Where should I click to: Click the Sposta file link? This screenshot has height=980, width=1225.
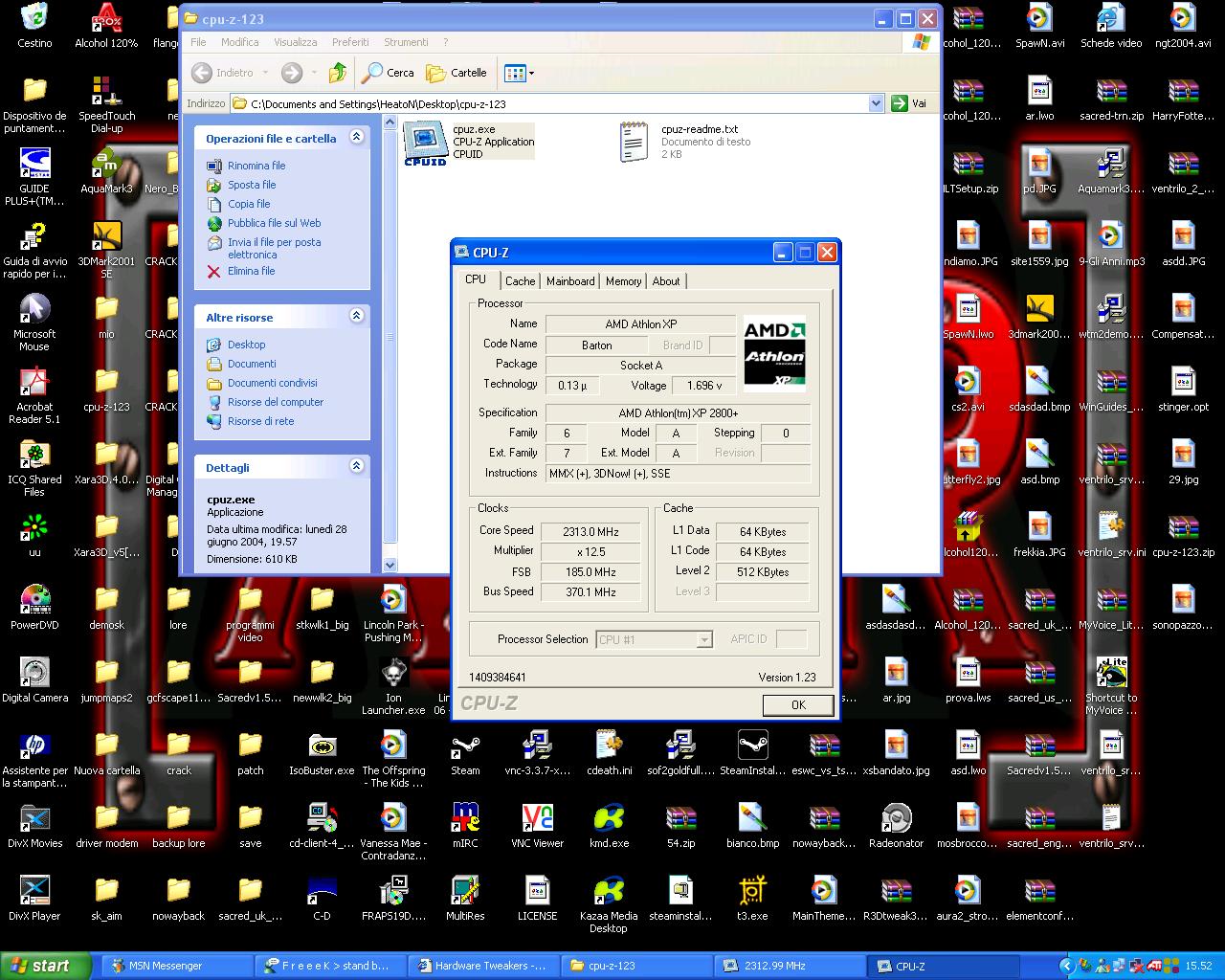tap(252, 185)
